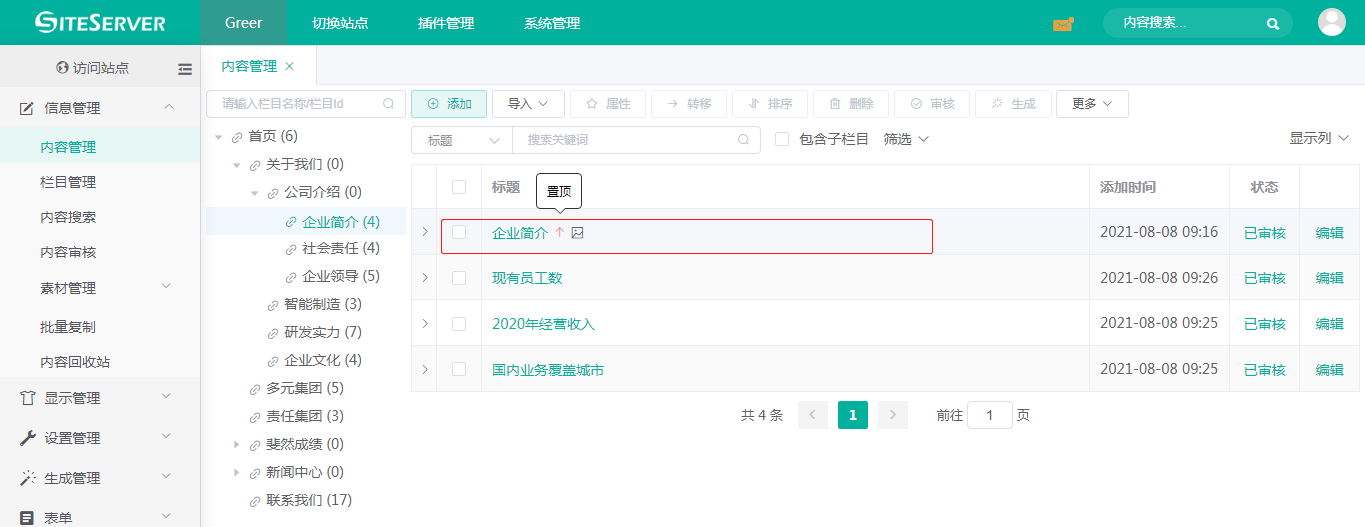Tick the checkbox for 现有员工数 row
The height and width of the screenshot is (527, 1365).
pos(459,278)
